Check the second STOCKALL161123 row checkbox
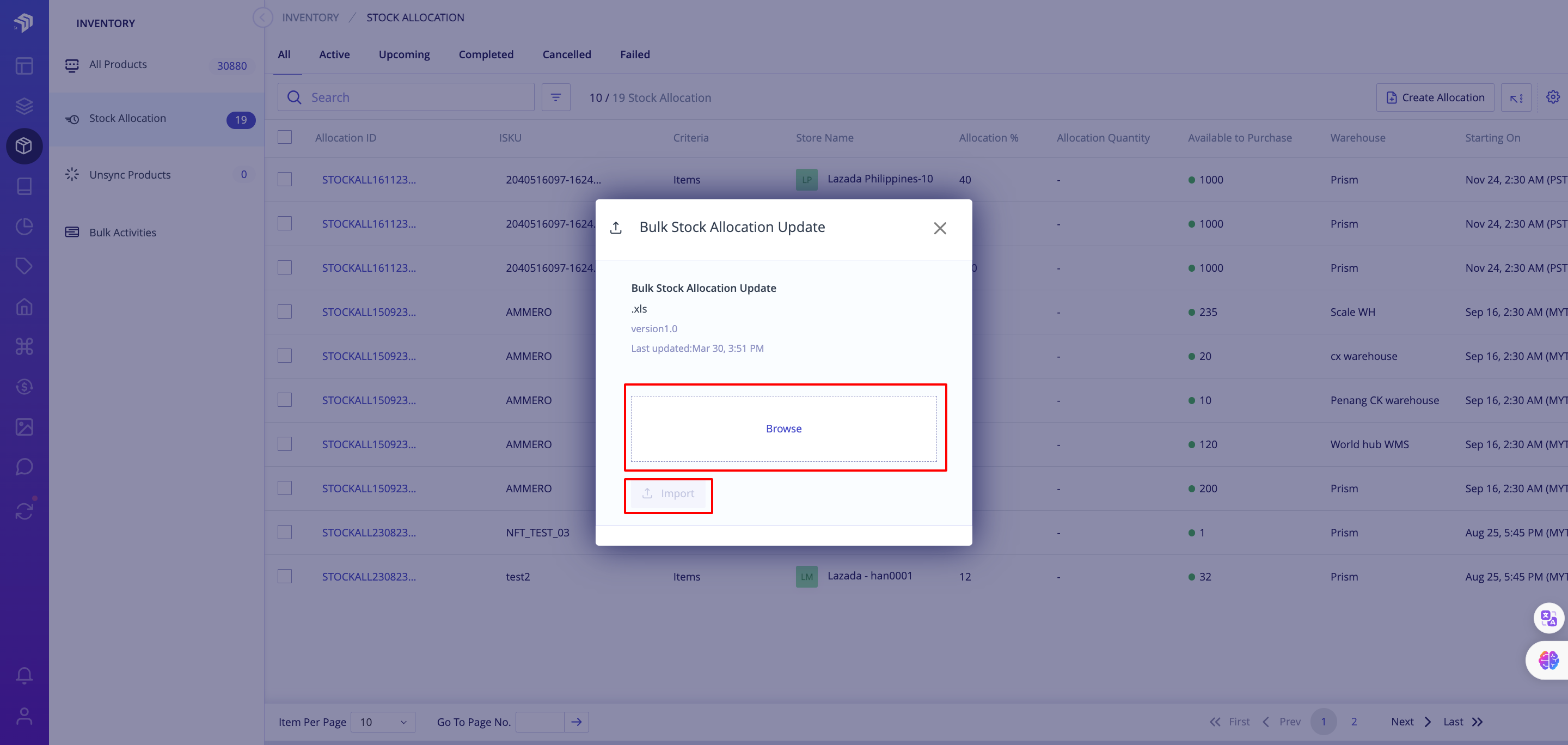1568x745 pixels. pyautogui.click(x=285, y=223)
